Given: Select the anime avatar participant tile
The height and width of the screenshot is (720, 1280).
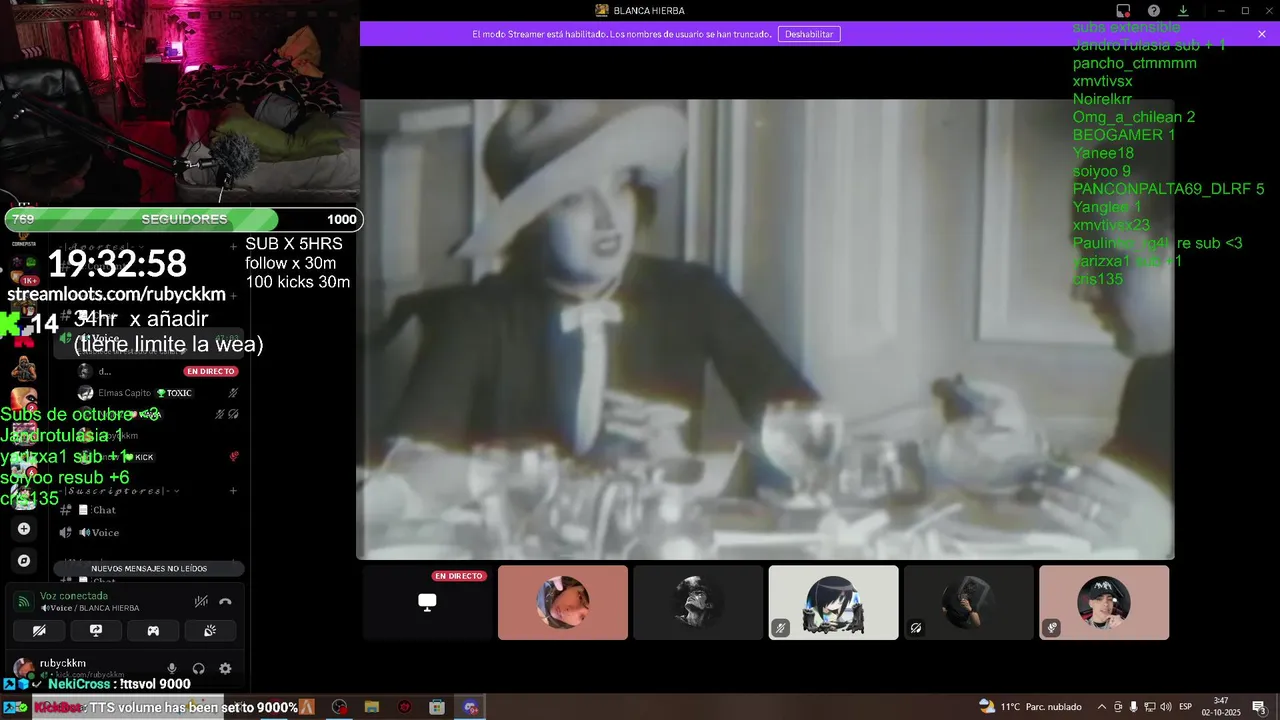Looking at the screenshot, I should [x=833, y=602].
